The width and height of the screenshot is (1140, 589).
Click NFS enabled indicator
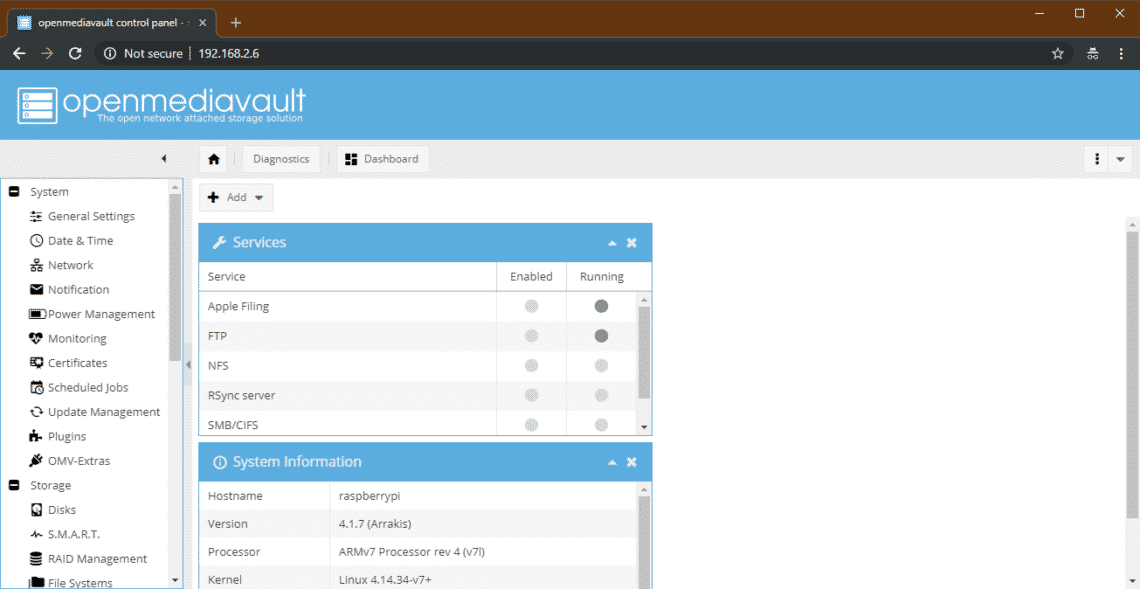point(531,366)
